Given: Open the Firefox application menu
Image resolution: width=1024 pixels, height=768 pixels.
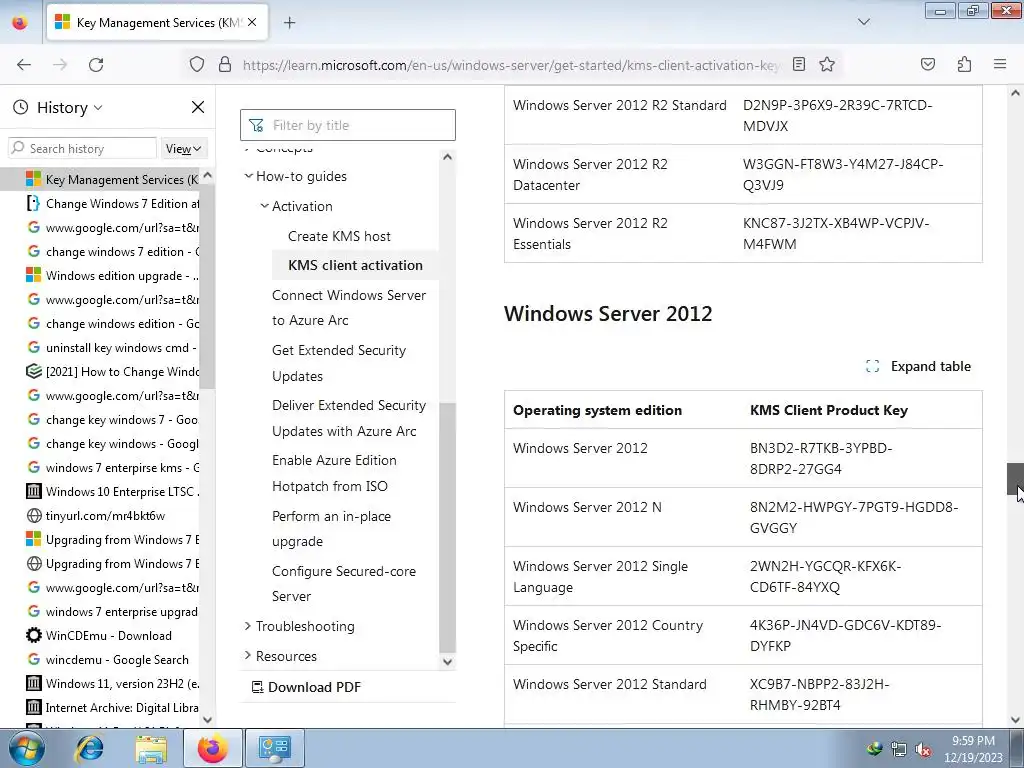Looking at the screenshot, I should 1000,64.
